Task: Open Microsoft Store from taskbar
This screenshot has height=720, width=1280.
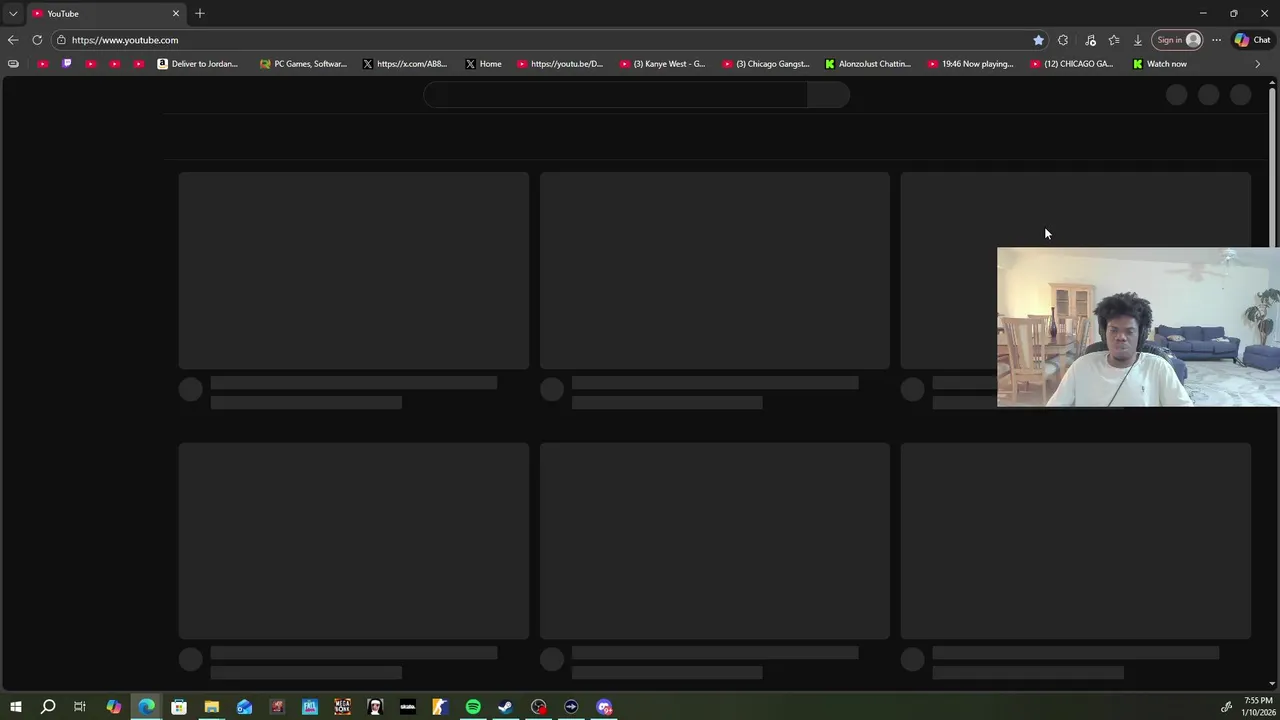Action: [179, 707]
